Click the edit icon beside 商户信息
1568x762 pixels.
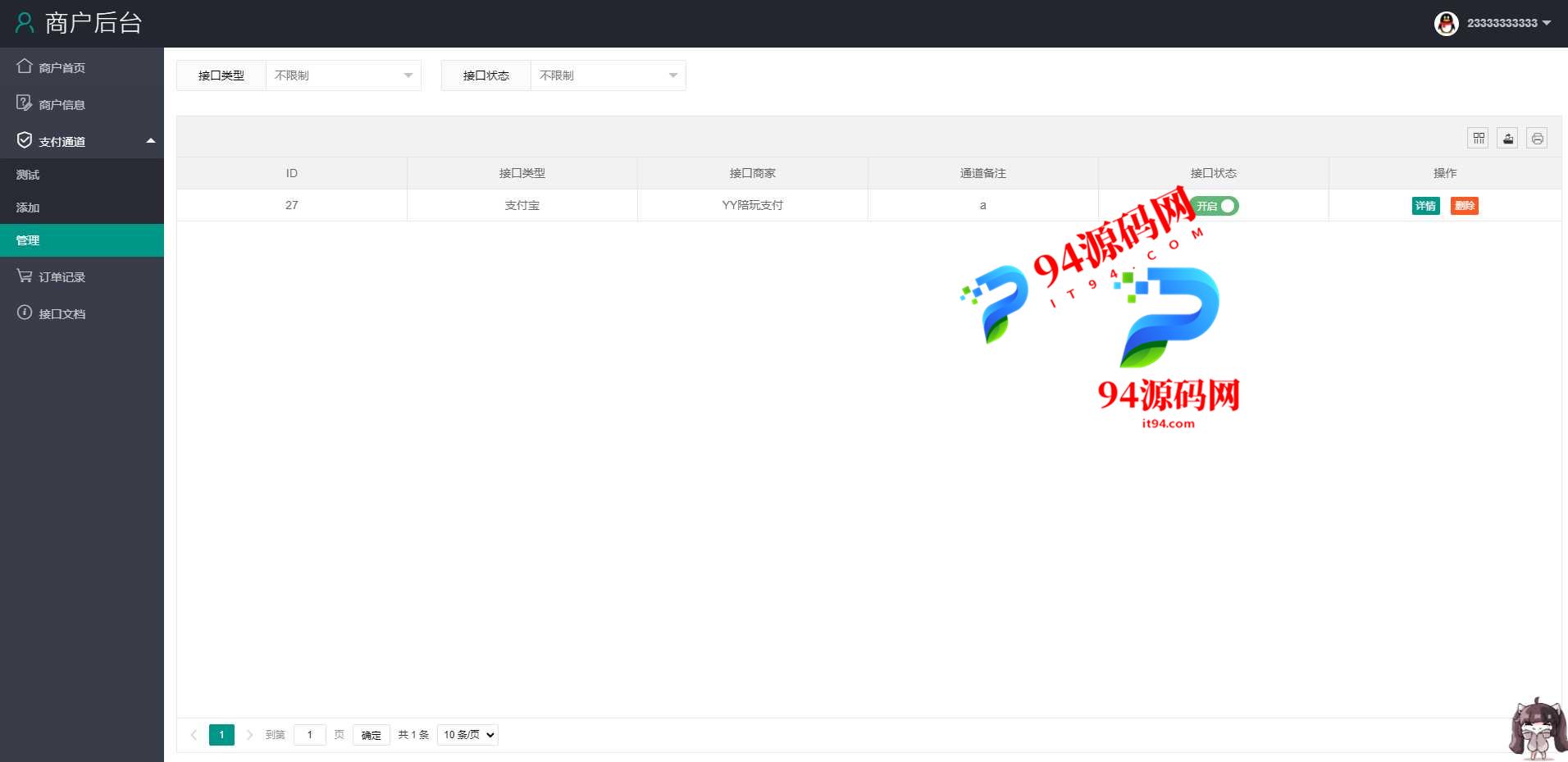coord(25,103)
